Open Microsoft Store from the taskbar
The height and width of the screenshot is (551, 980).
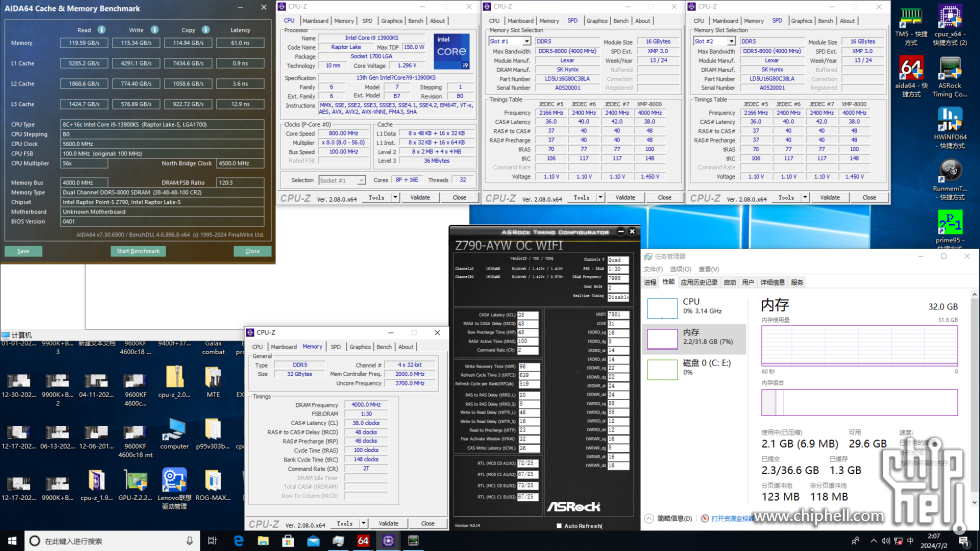tap(288, 540)
